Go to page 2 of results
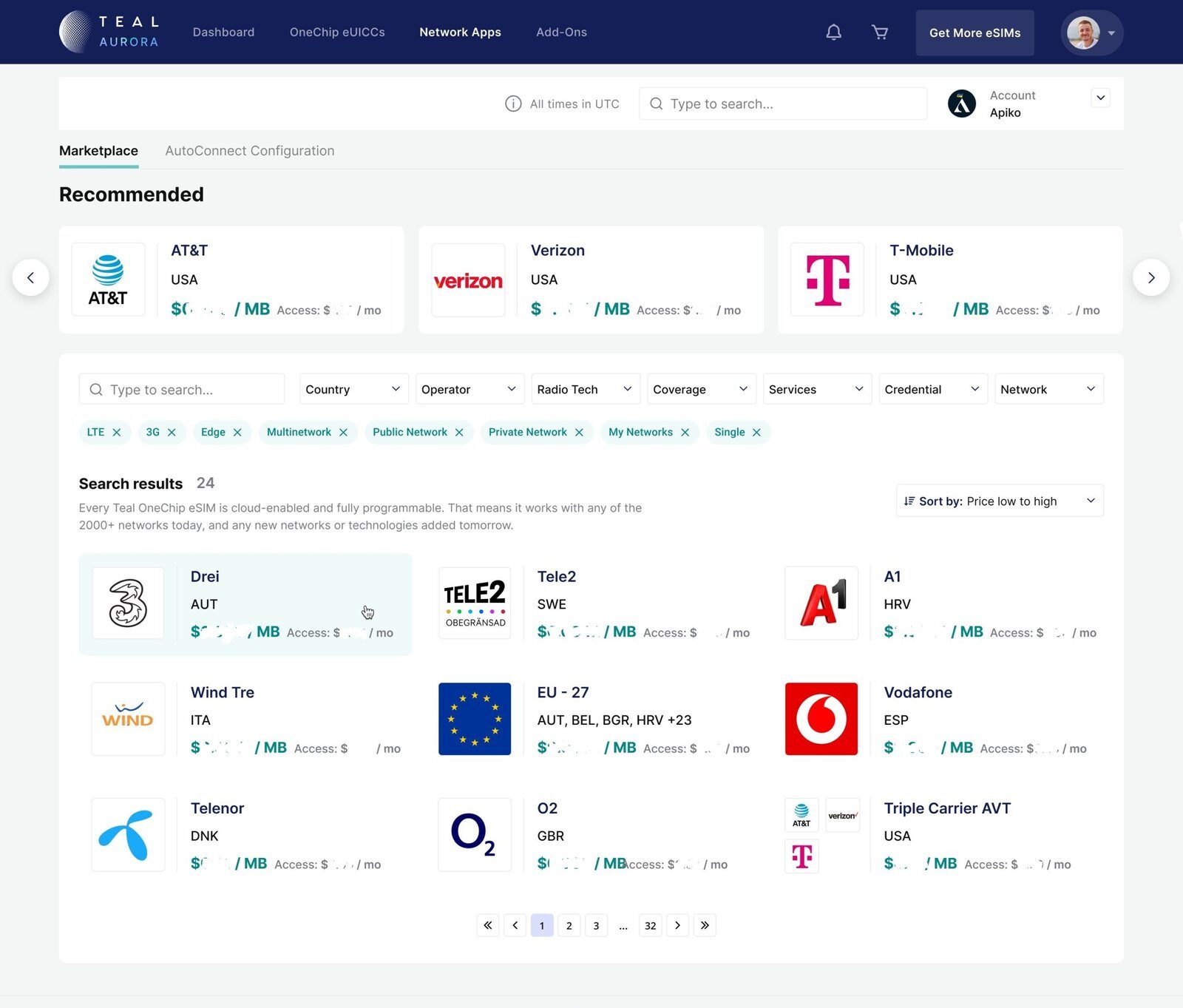1183x1008 pixels. pos(569,925)
